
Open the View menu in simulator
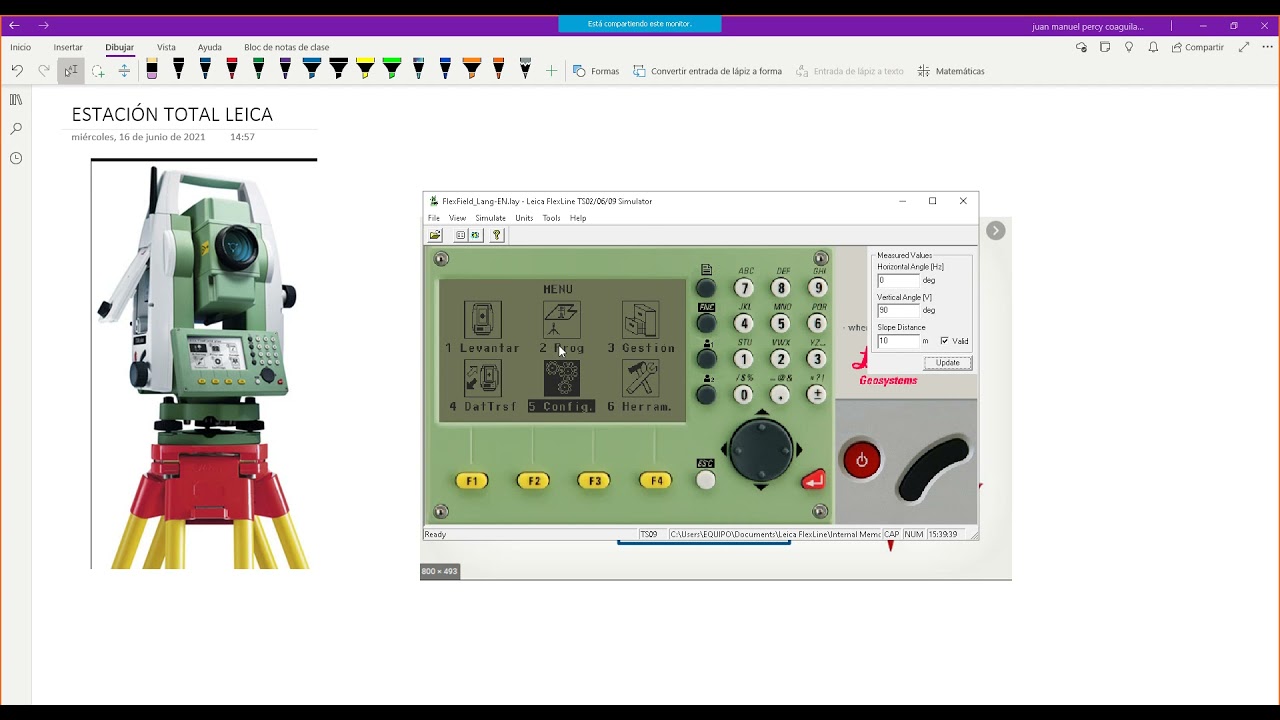tap(457, 218)
